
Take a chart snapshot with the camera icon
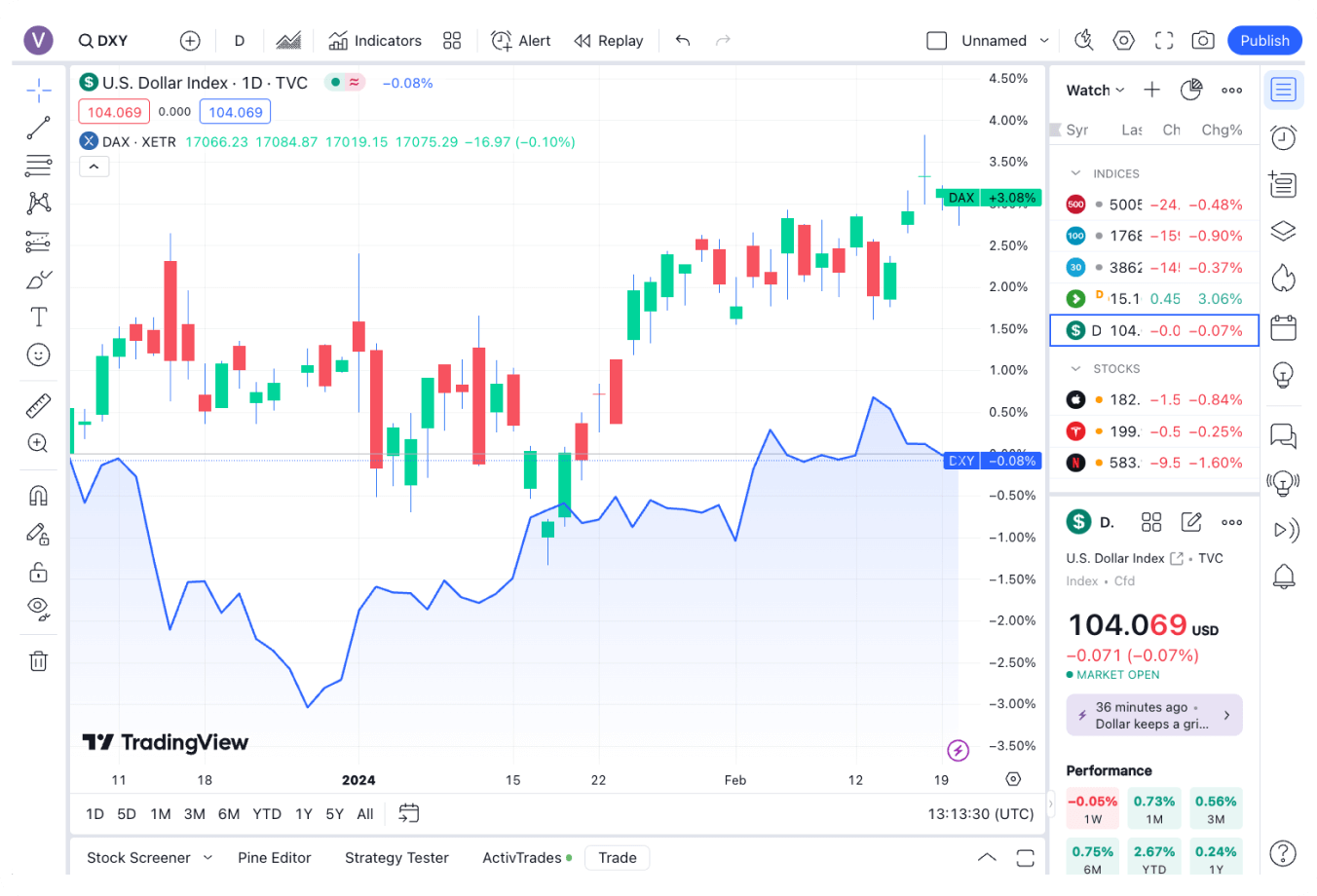[x=1202, y=40]
